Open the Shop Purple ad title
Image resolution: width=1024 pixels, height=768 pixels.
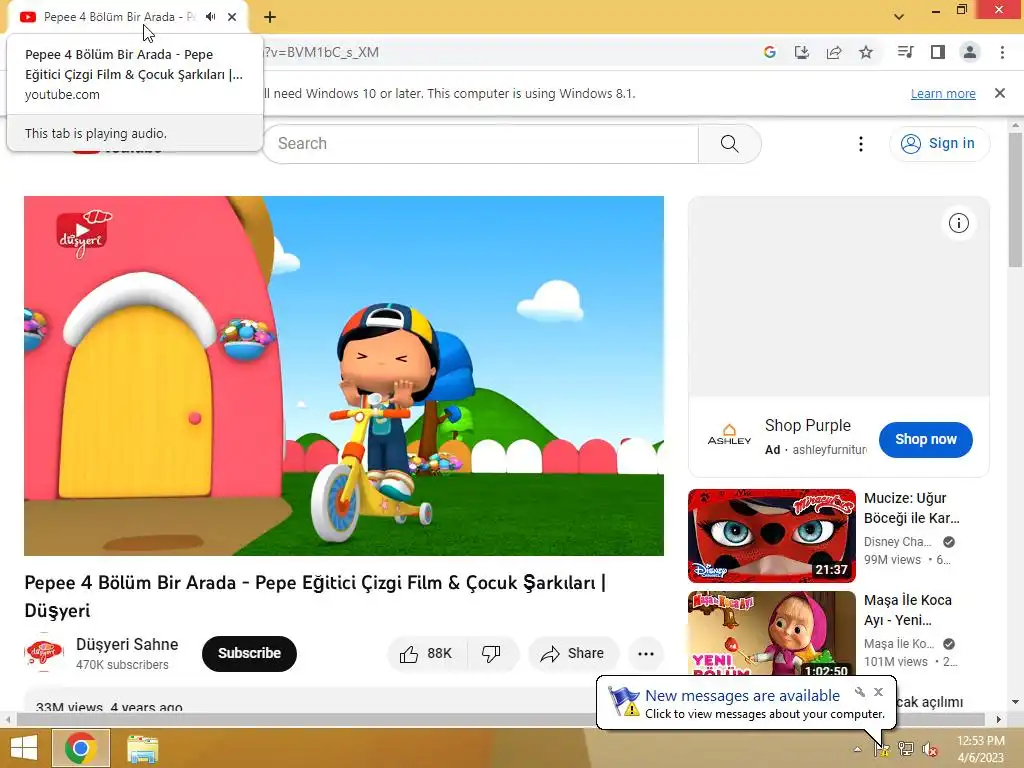coord(808,426)
